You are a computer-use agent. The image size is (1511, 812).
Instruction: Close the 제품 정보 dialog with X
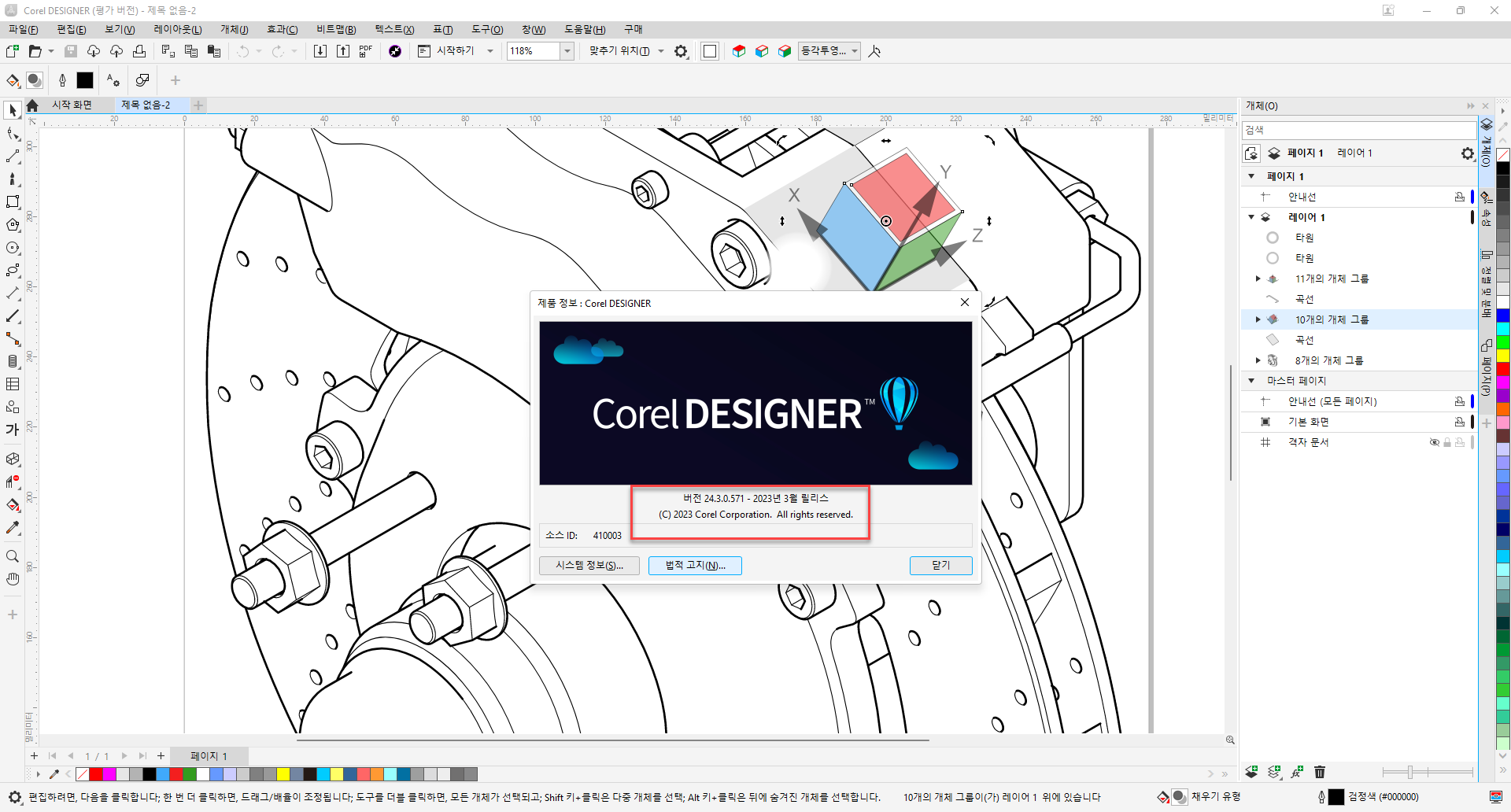click(965, 302)
